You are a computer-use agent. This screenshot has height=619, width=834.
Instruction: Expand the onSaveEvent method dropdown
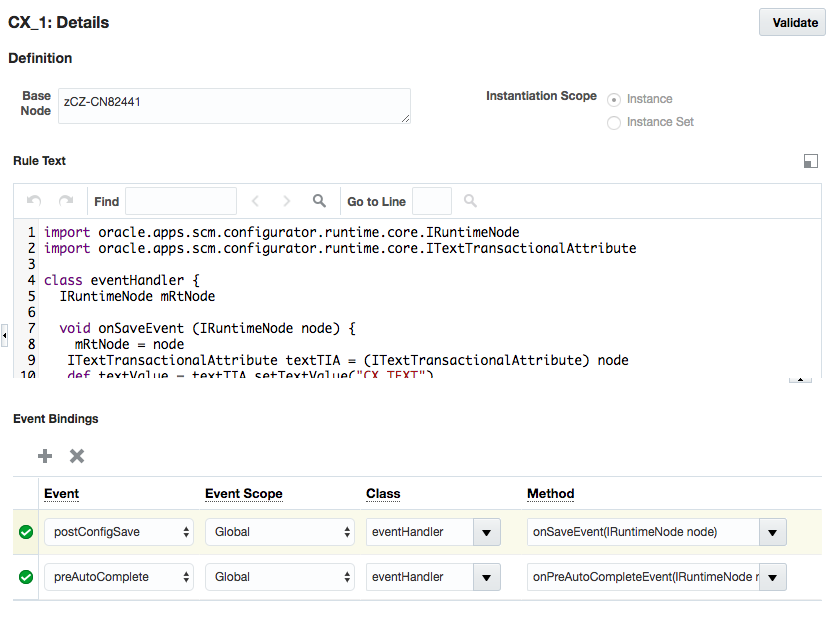pyautogui.click(x=772, y=532)
